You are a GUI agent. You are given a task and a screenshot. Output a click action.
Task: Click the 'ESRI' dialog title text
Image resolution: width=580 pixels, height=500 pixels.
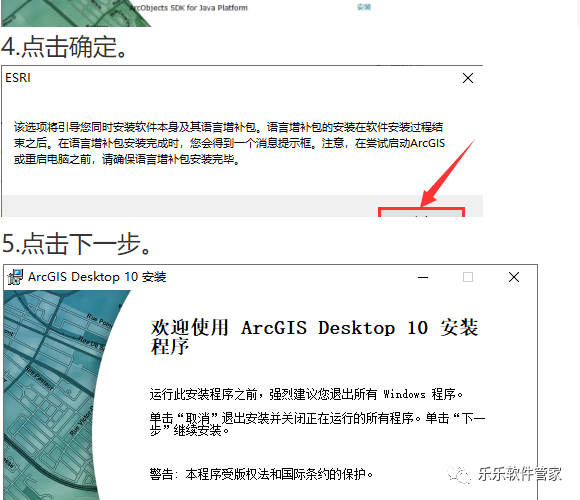coord(18,78)
